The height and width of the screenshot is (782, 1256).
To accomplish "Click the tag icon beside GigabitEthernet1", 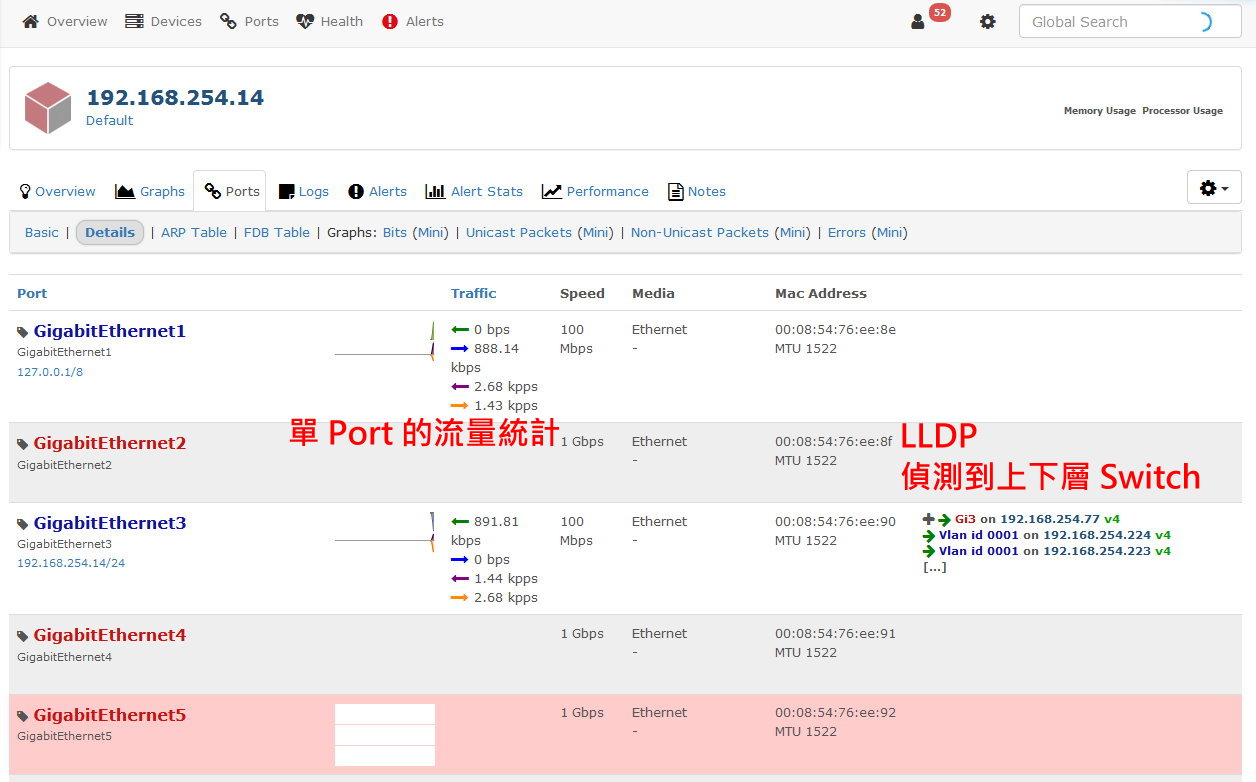I will click(23, 332).
